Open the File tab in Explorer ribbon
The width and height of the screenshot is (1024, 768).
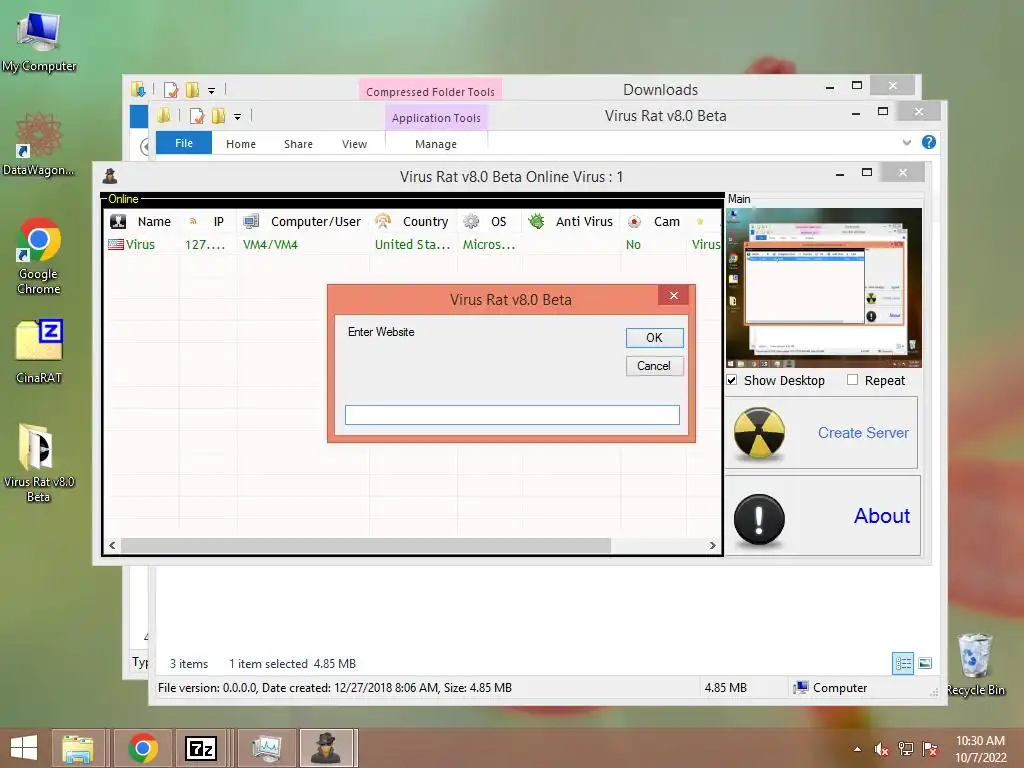click(184, 143)
